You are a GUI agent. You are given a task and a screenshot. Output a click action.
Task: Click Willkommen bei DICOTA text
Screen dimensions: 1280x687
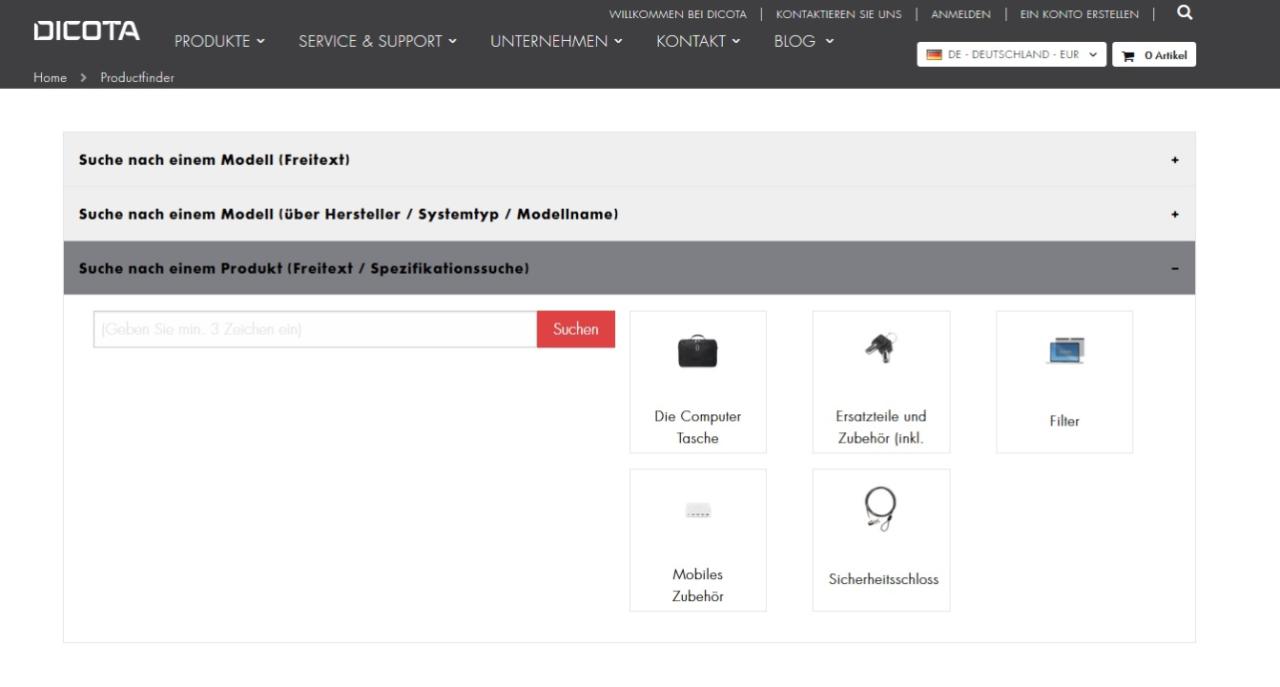coord(678,14)
